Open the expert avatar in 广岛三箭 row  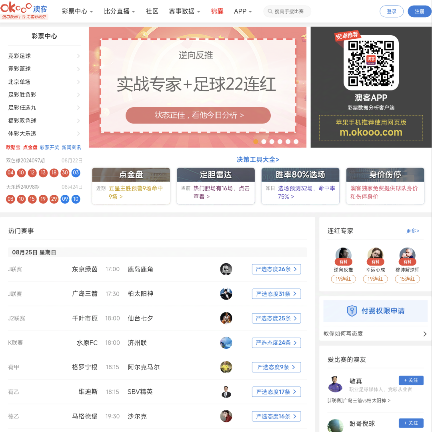pos(226,294)
